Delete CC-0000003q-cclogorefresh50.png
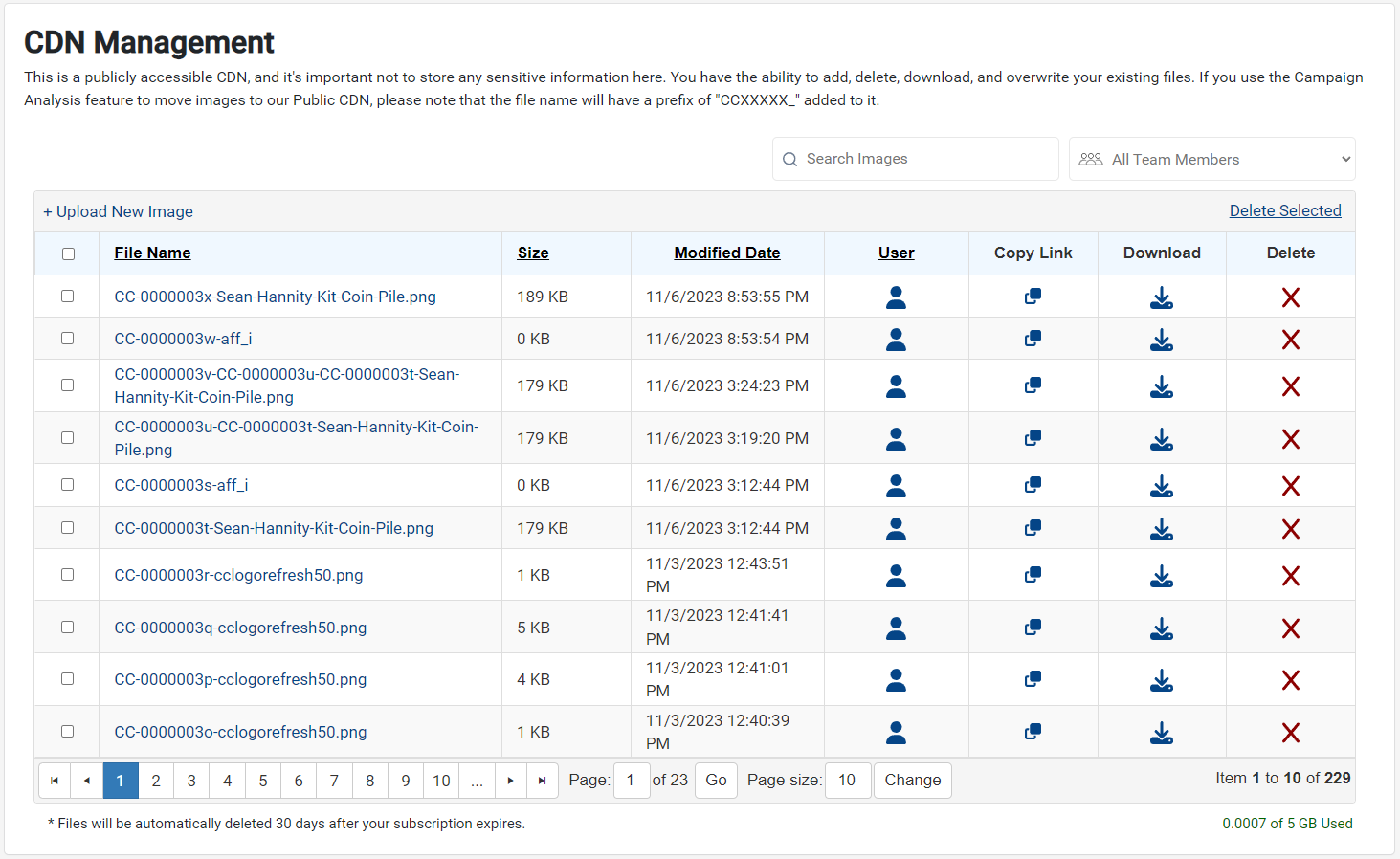This screenshot has height=859, width=1400. 1291,627
